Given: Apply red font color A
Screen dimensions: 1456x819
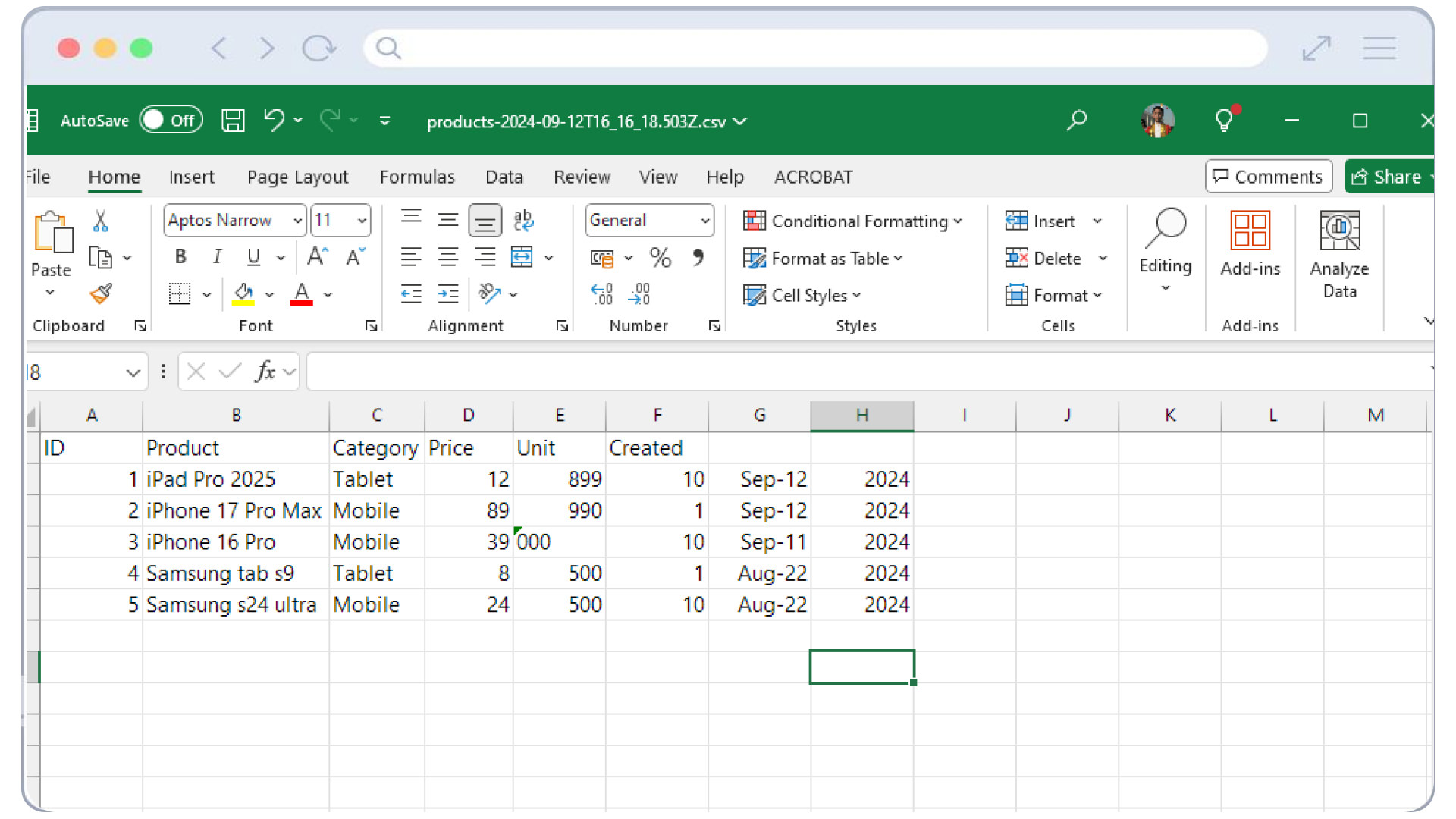Looking at the screenshot, I should 302,293.
